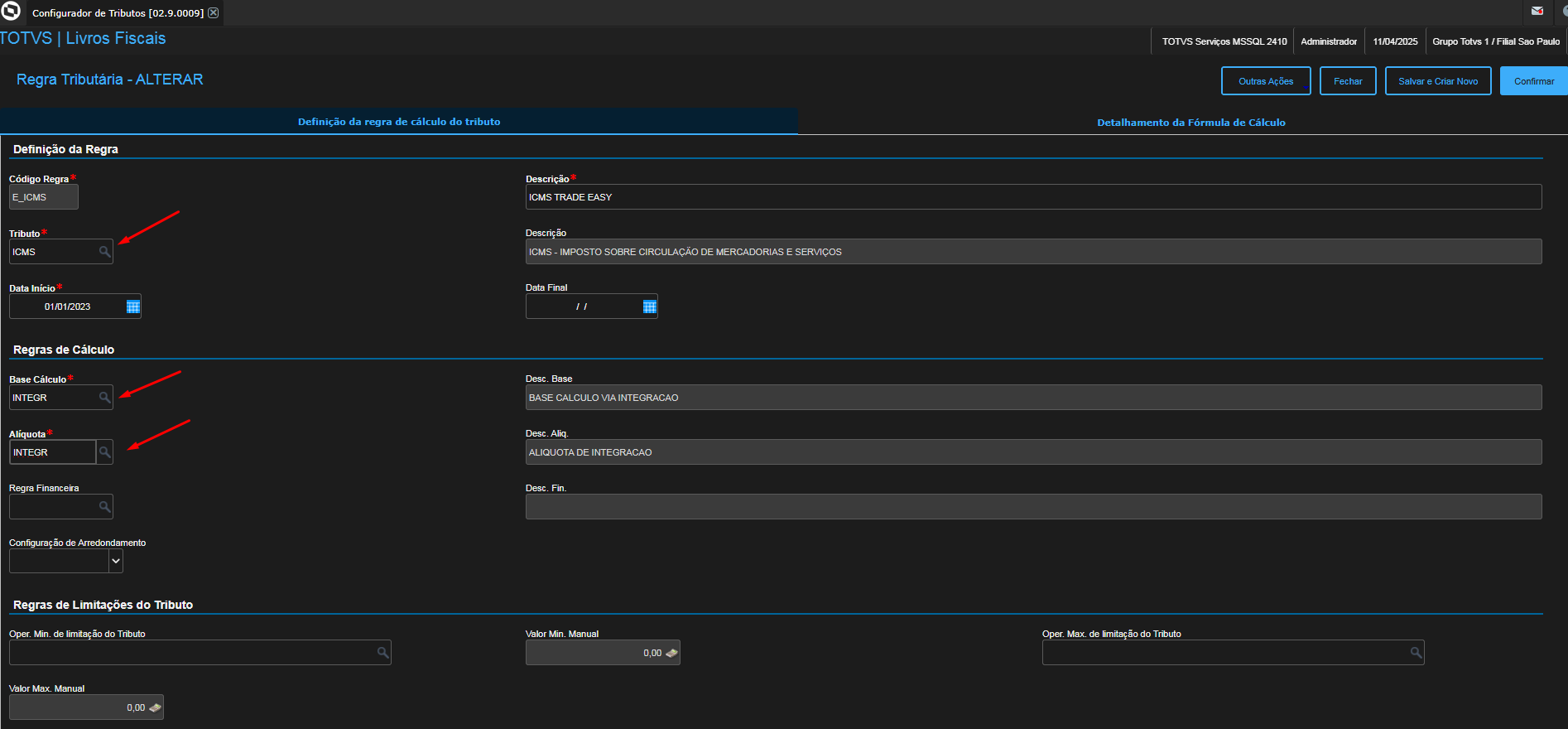The width and height of the screenshot is (1568, 729).
Task: Click the Oper. Max. de limitação search icon
Action: [1416, 653]
